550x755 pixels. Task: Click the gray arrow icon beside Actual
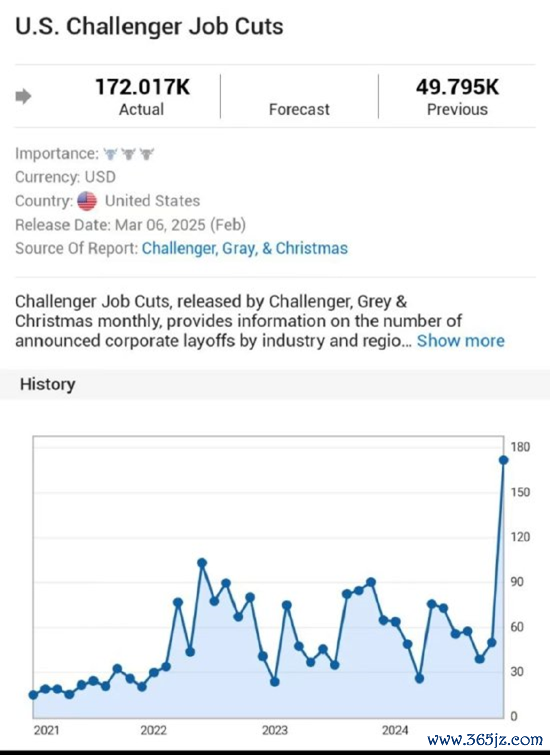click(x=23, y=96)
